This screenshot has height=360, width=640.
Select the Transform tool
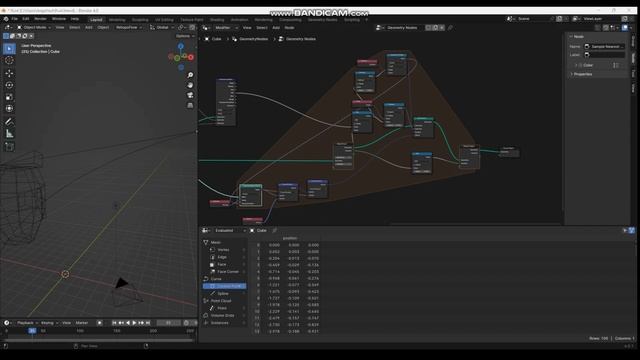[x=9, y=109]
